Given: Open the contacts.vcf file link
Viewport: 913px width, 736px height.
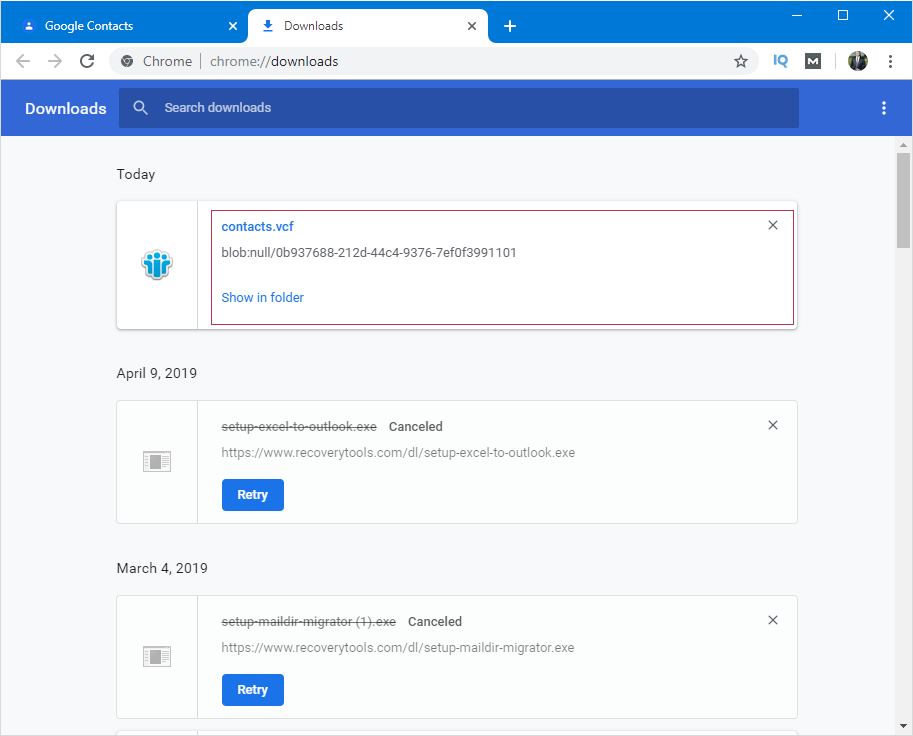Looking at the screenshot, I should coord(257,227).
